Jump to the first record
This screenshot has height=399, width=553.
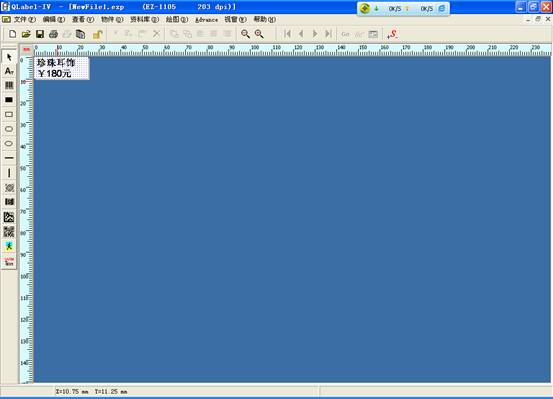[287, 34]
